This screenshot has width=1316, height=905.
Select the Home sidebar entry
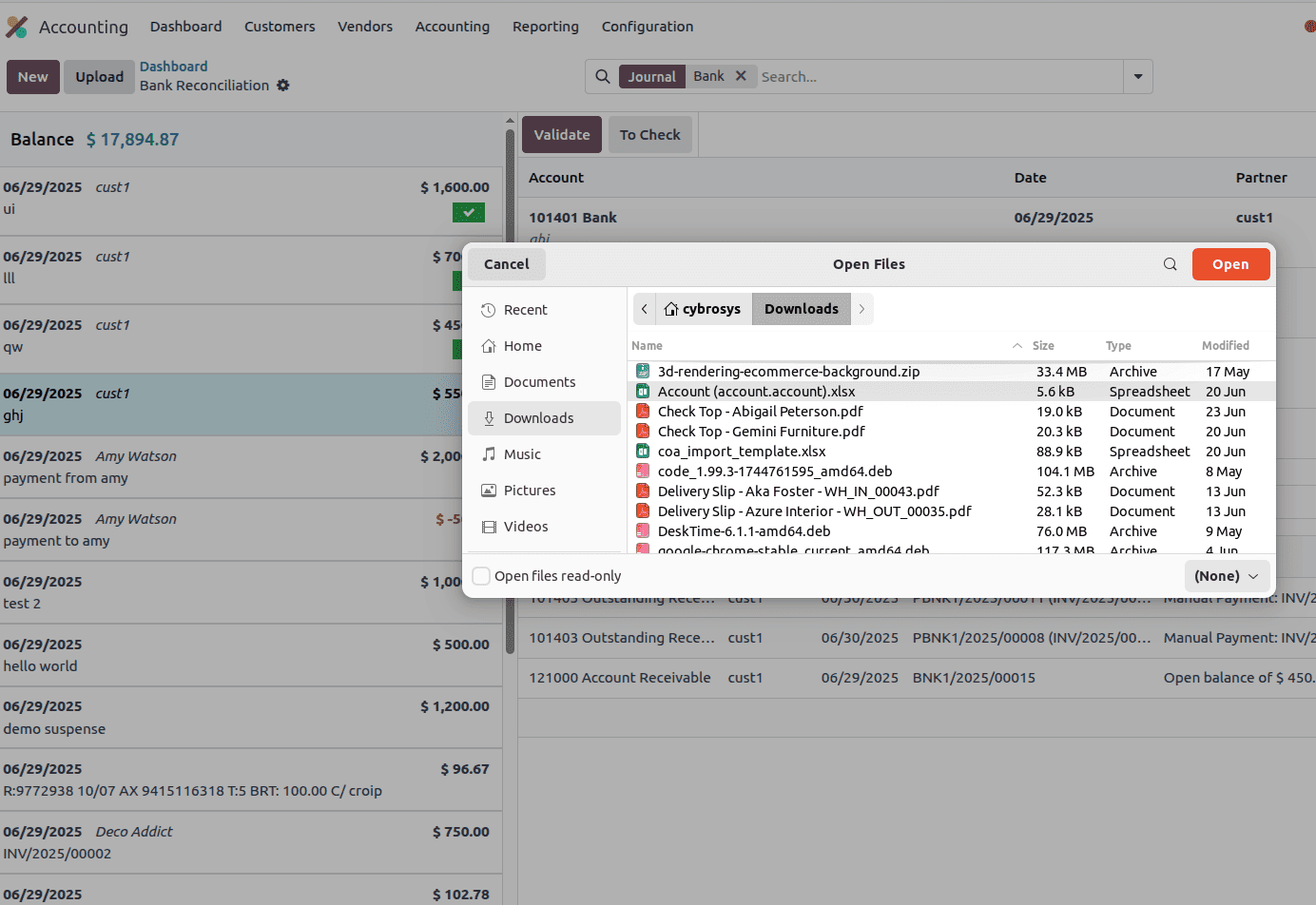544,346
